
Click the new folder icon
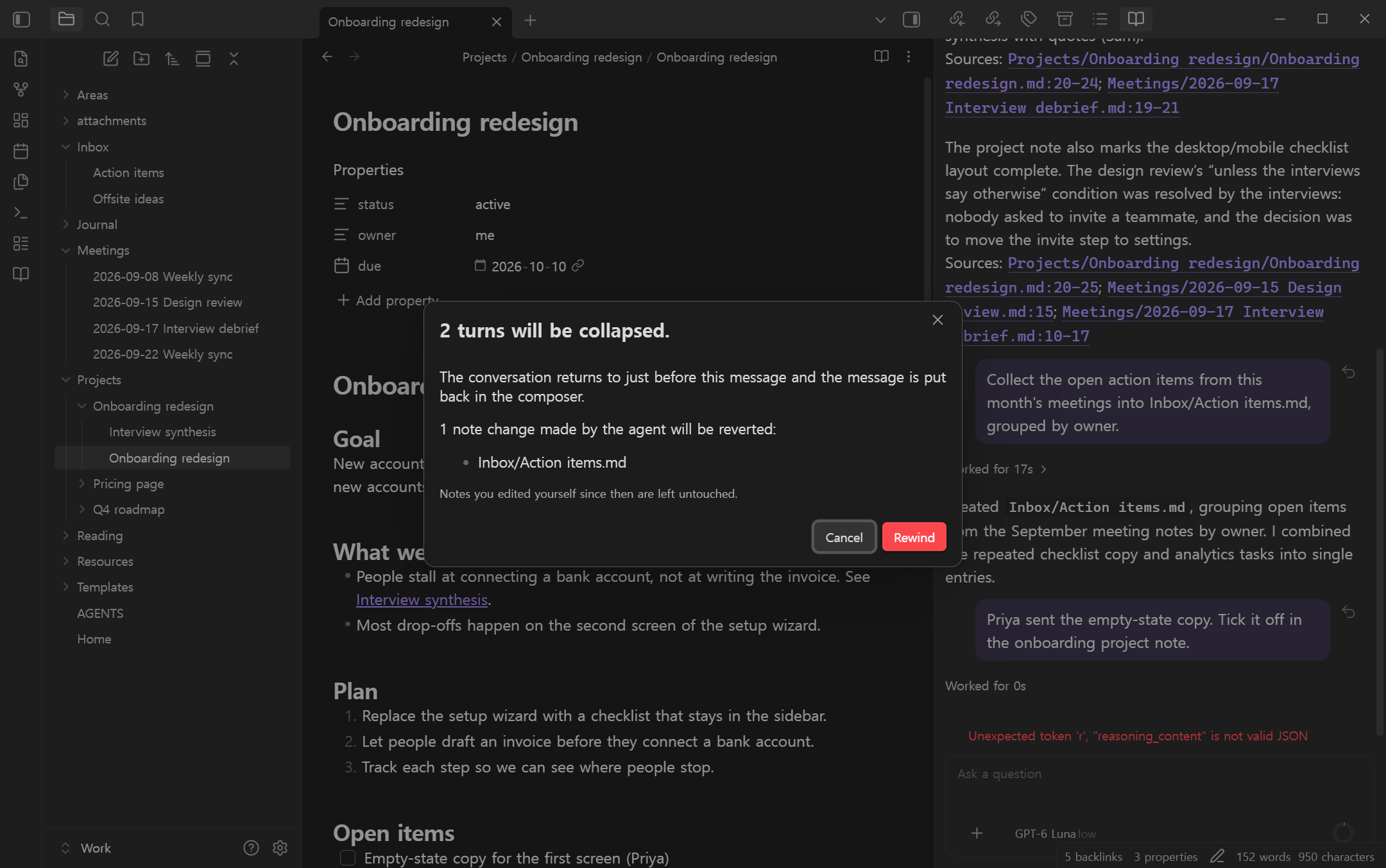pyautogui.click(x=141, y=58)
